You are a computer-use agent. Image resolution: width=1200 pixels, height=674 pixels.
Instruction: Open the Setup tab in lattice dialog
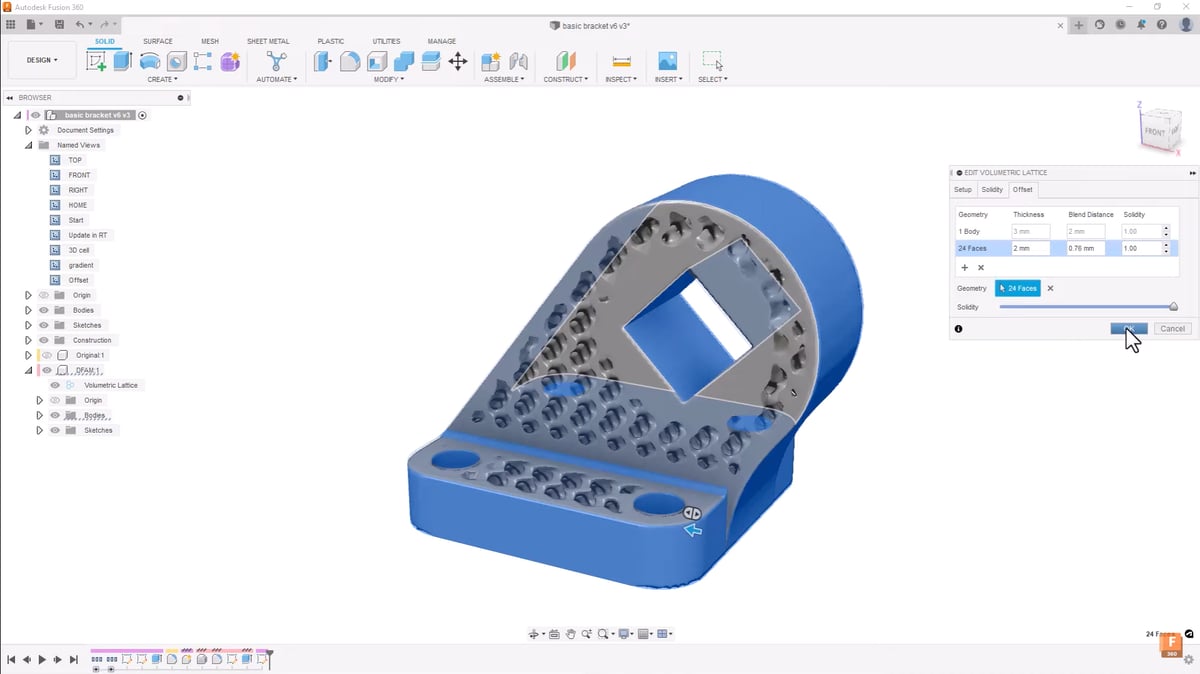(962, 189)
